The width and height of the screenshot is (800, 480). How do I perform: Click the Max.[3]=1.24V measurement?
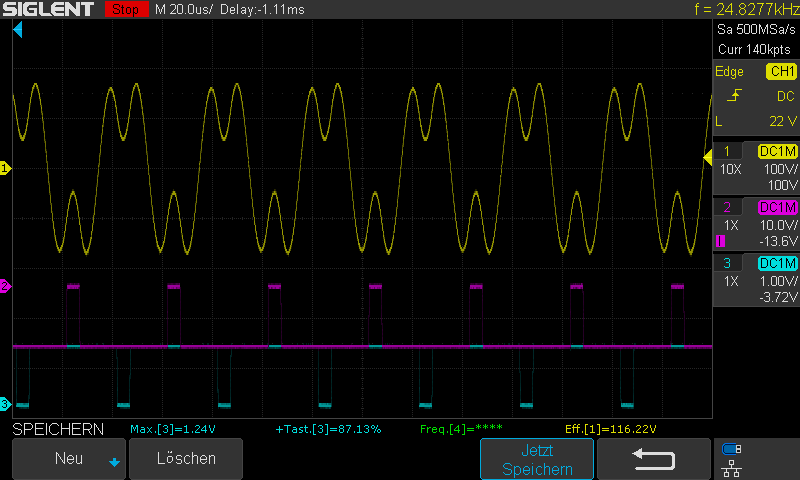[x=173, y=430]
